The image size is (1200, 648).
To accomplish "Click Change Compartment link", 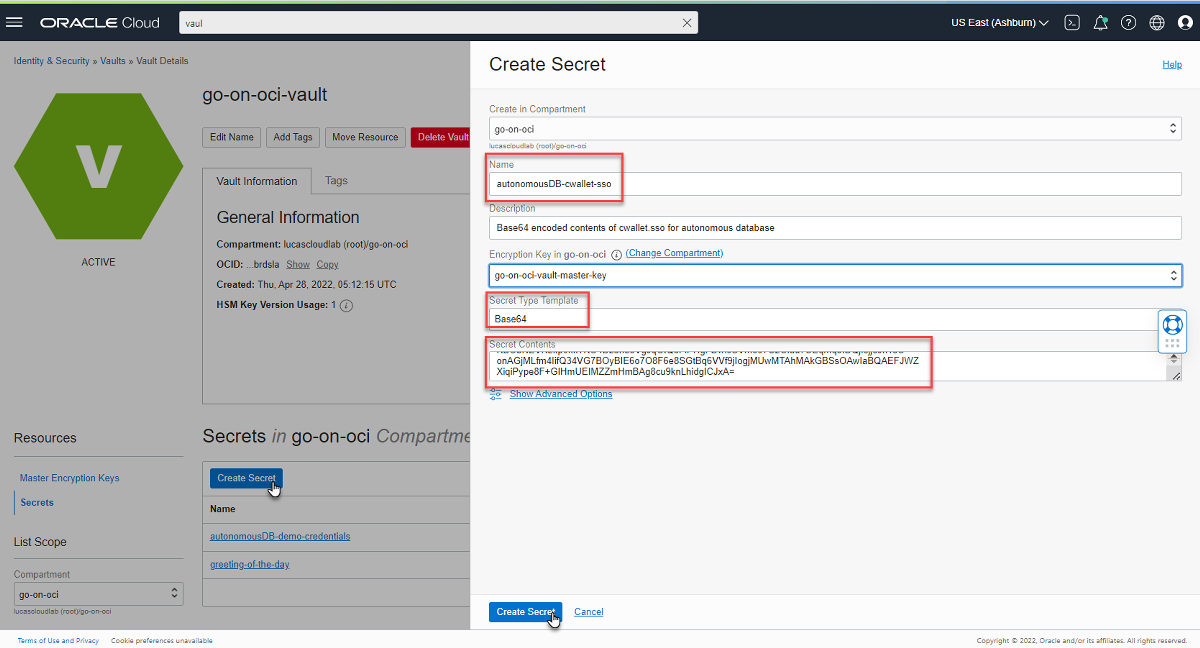I will tap(674, 254).
